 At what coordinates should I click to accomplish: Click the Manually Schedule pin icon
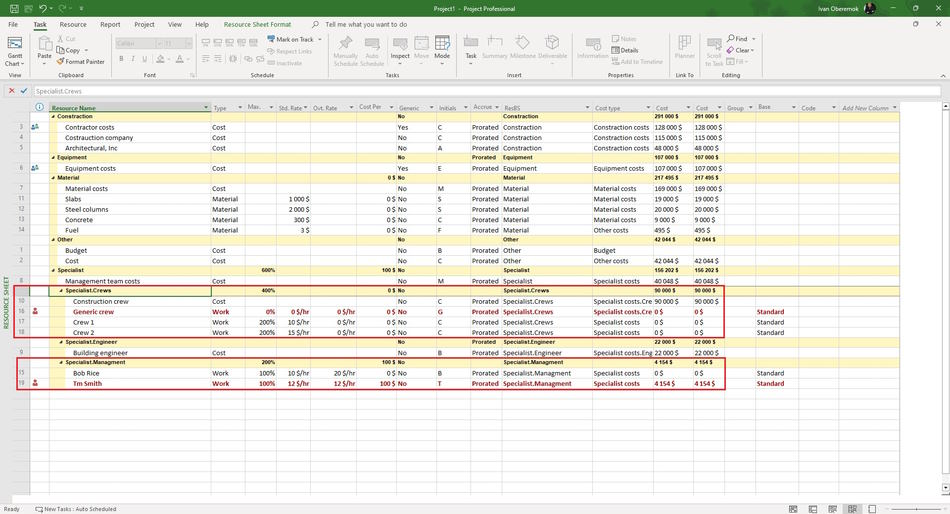(x=345, y=43)
